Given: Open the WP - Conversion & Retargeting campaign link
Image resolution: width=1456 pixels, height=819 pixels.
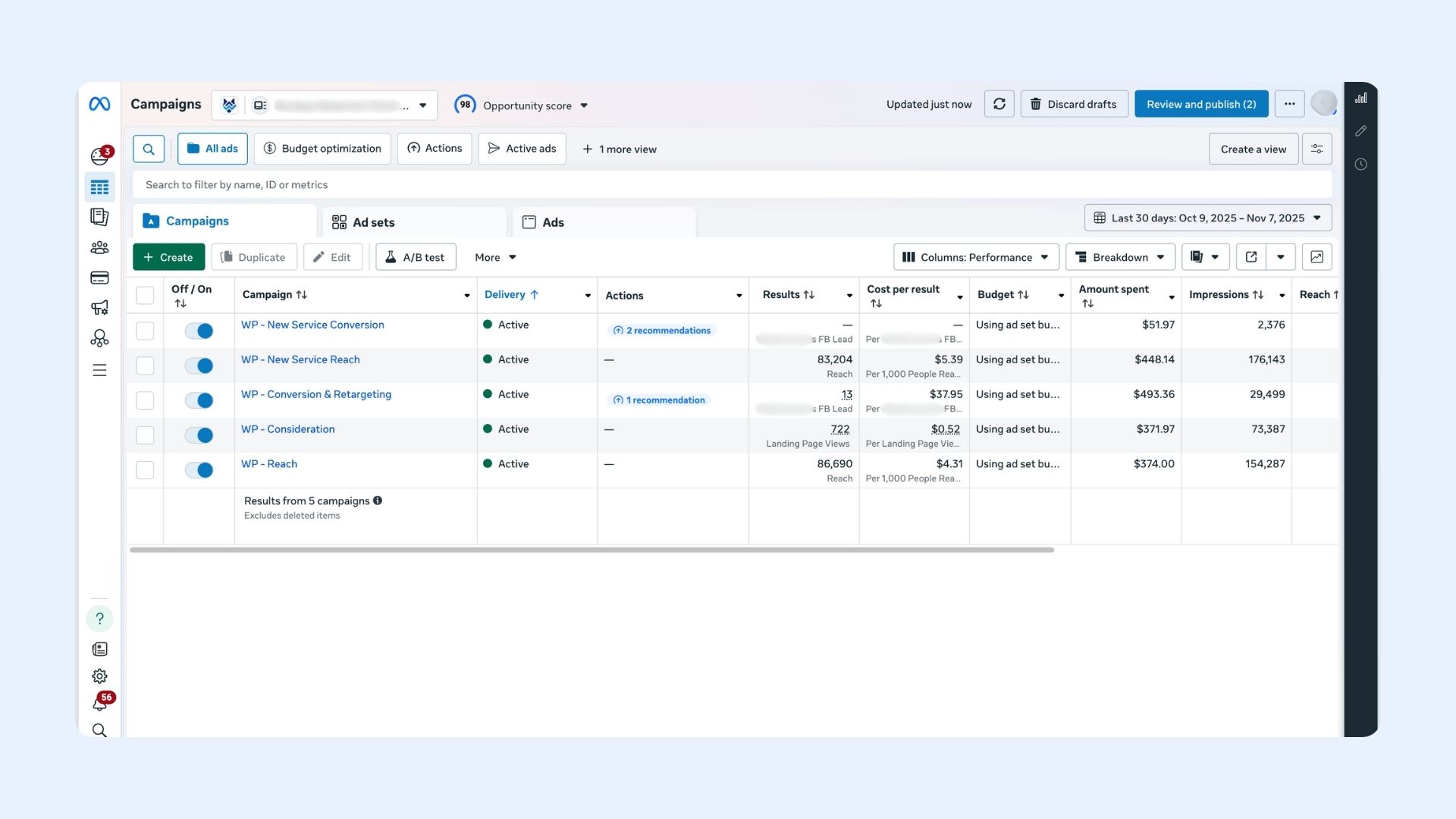Looking at the screenshot, I should (316, 394).
